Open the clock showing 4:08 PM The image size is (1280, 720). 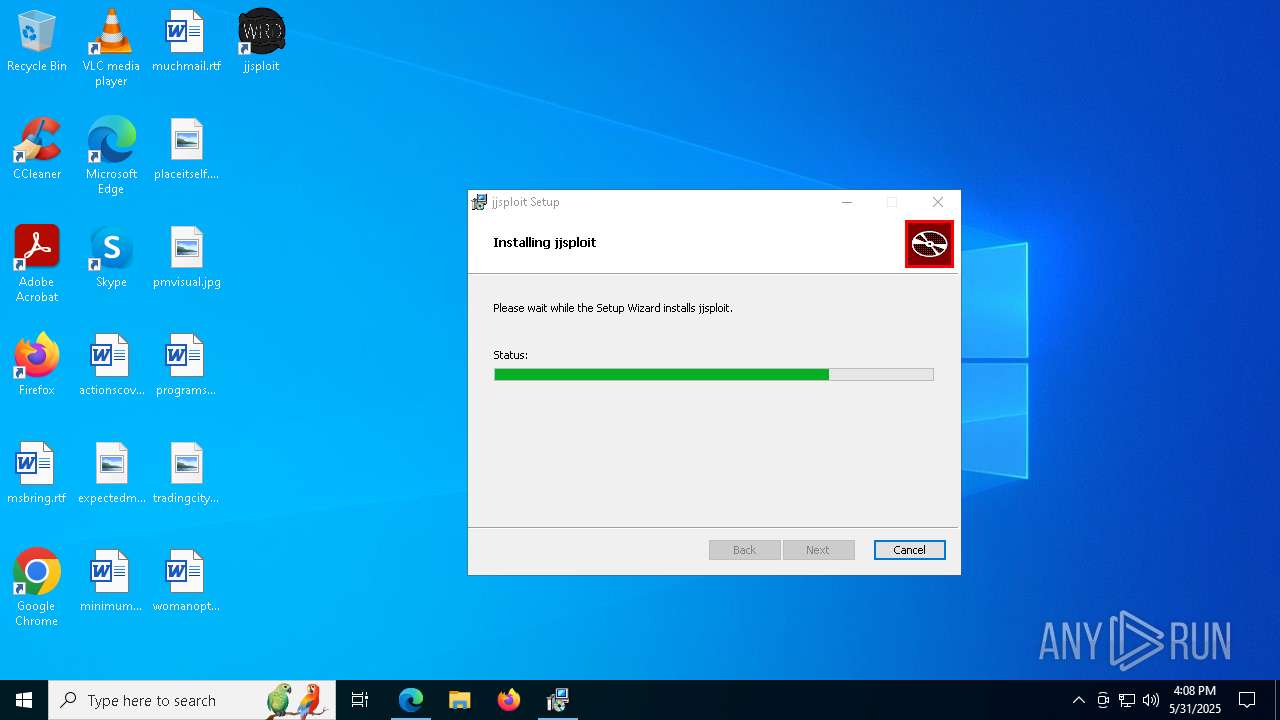(x=1195, y=700)
